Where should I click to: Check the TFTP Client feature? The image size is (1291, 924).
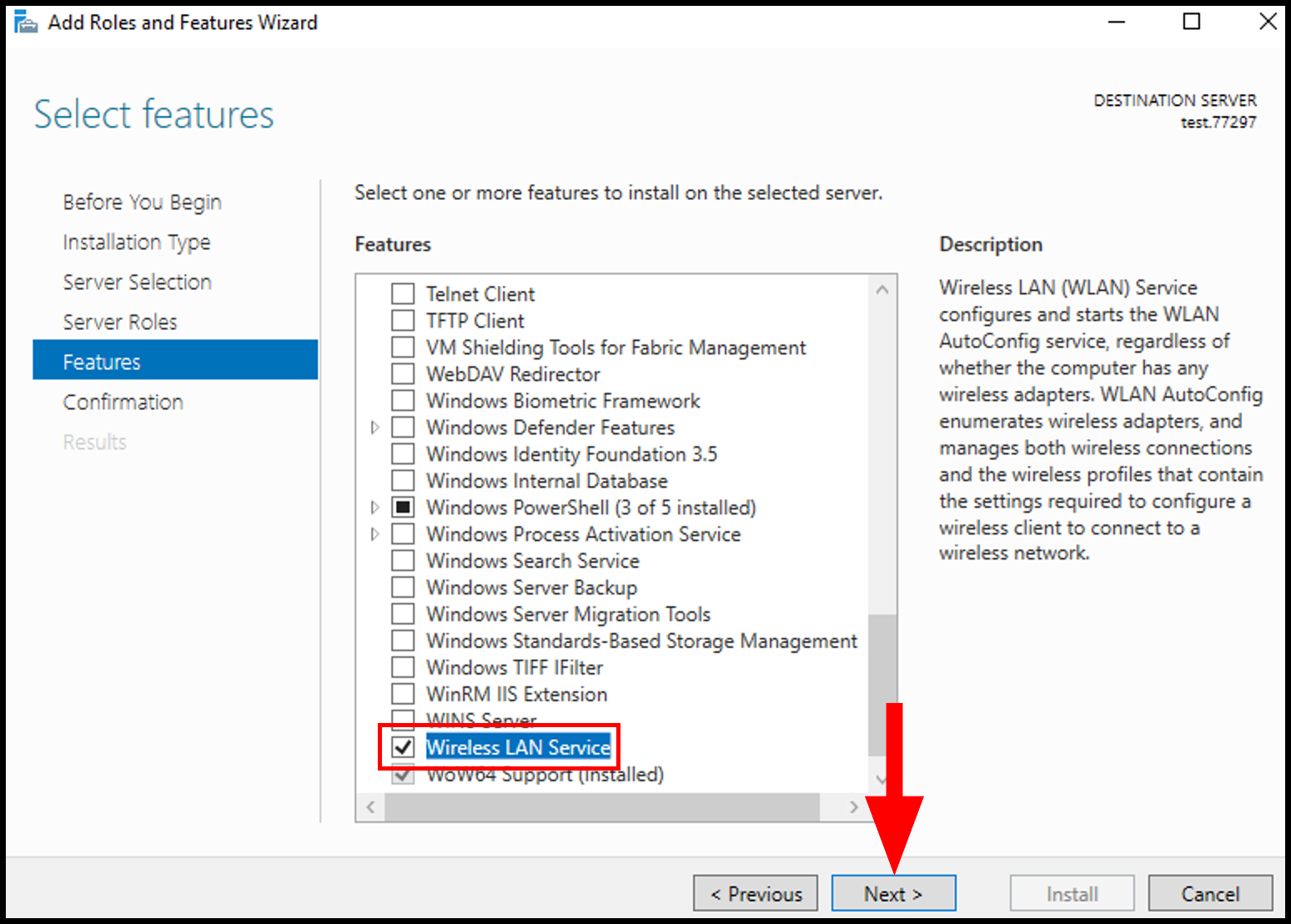point(403,319)
